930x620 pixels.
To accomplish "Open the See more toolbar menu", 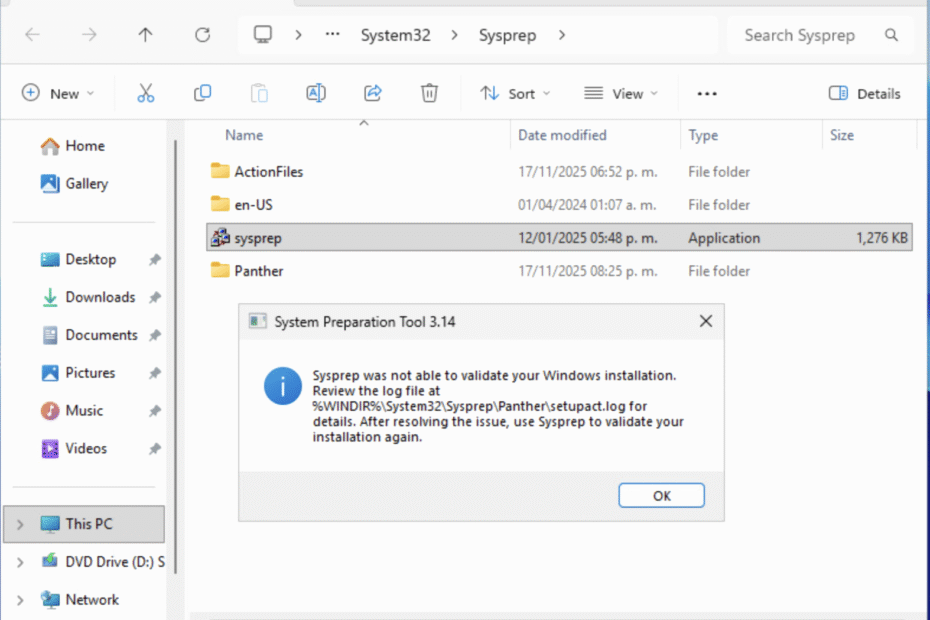I will [706, 93].
